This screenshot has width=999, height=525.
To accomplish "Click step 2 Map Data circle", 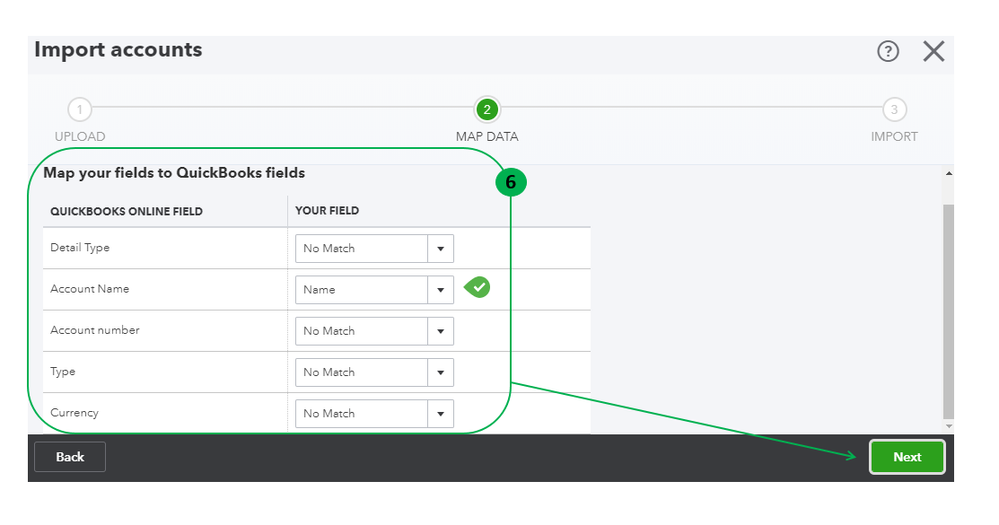I will click(x=487, y=110).
